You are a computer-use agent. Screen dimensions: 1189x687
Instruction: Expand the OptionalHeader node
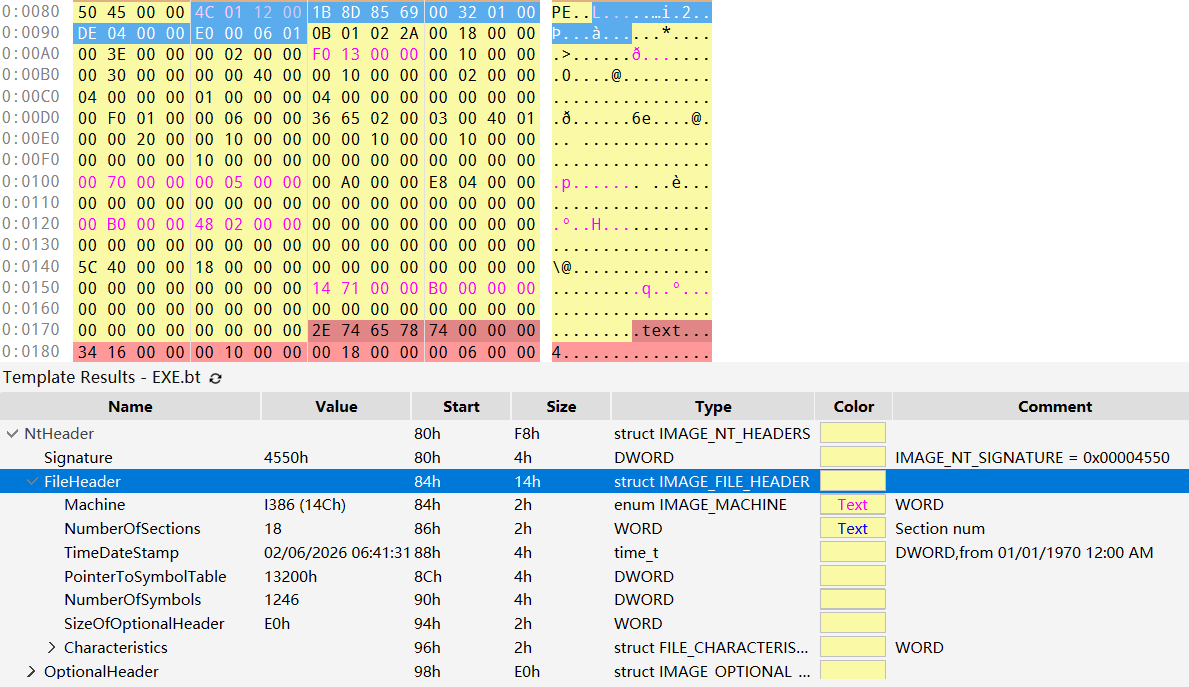[x=32, y=672]
